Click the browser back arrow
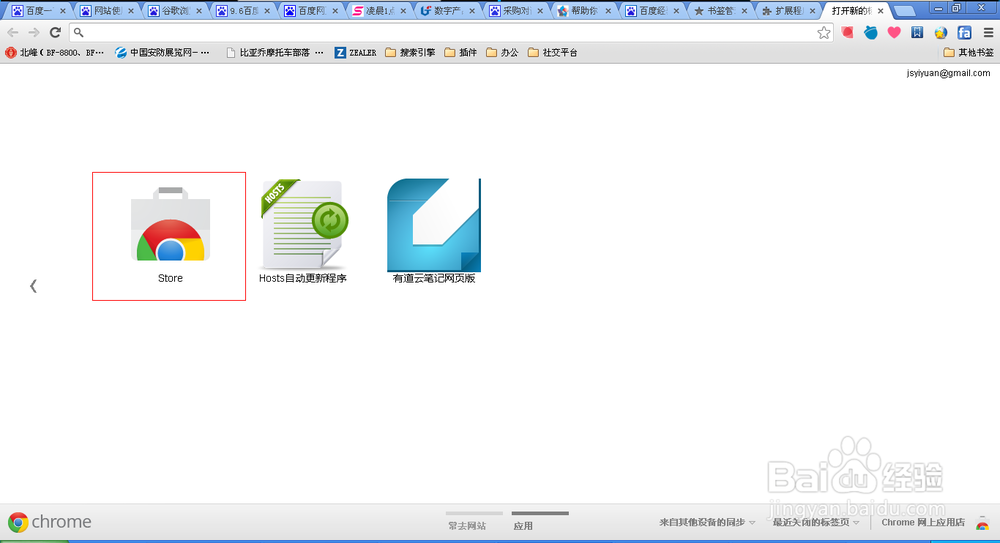This screenshot has width=1000, height=543. (13, 33)
